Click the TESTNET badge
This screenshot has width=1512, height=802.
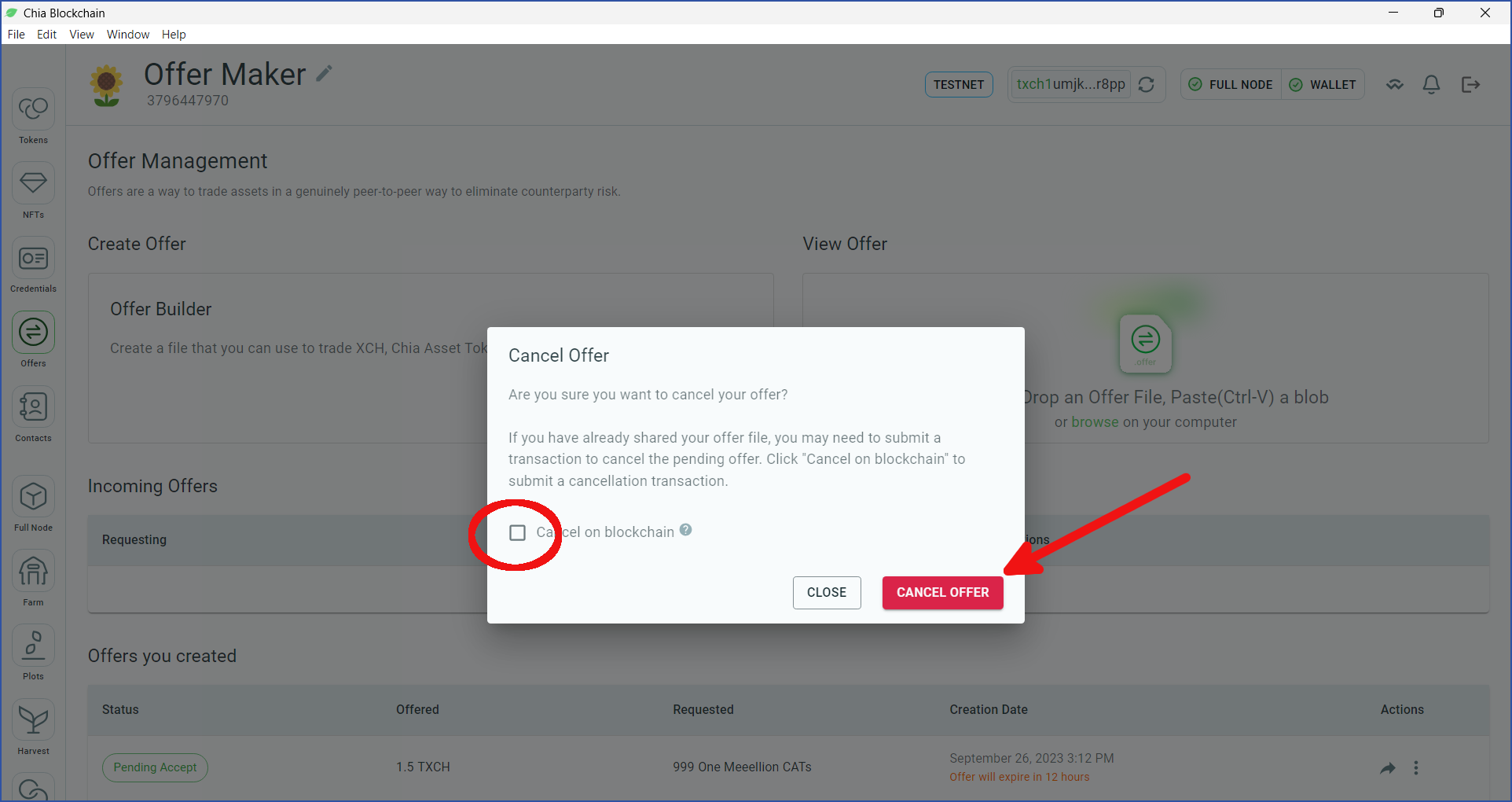click(x=959, y=84)
